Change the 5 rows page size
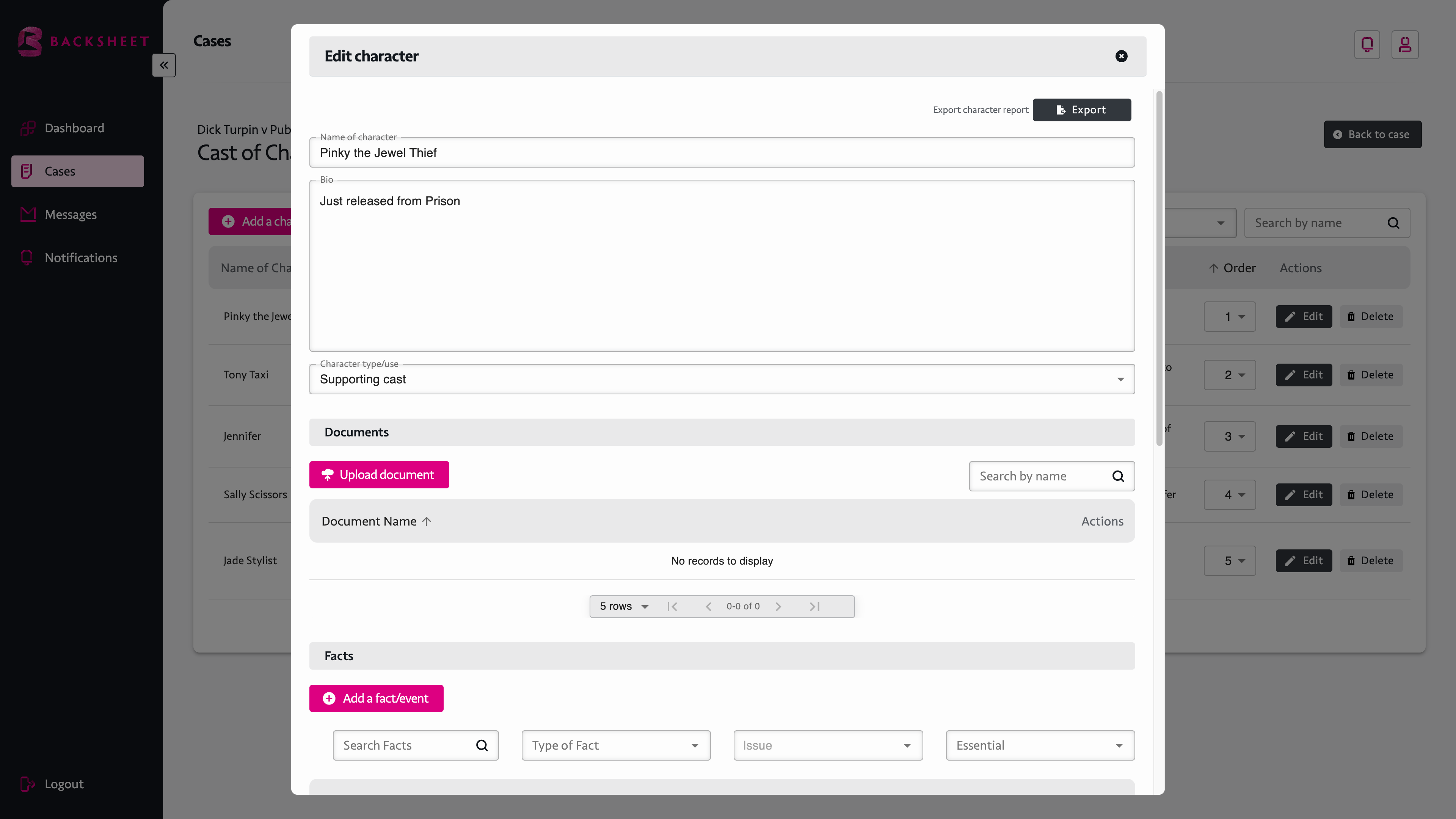 [x=623, y=607]
